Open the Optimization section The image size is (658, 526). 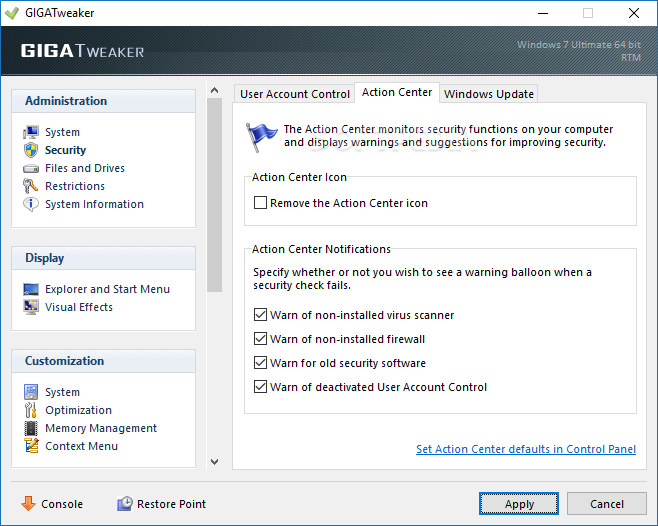[78, 410]
